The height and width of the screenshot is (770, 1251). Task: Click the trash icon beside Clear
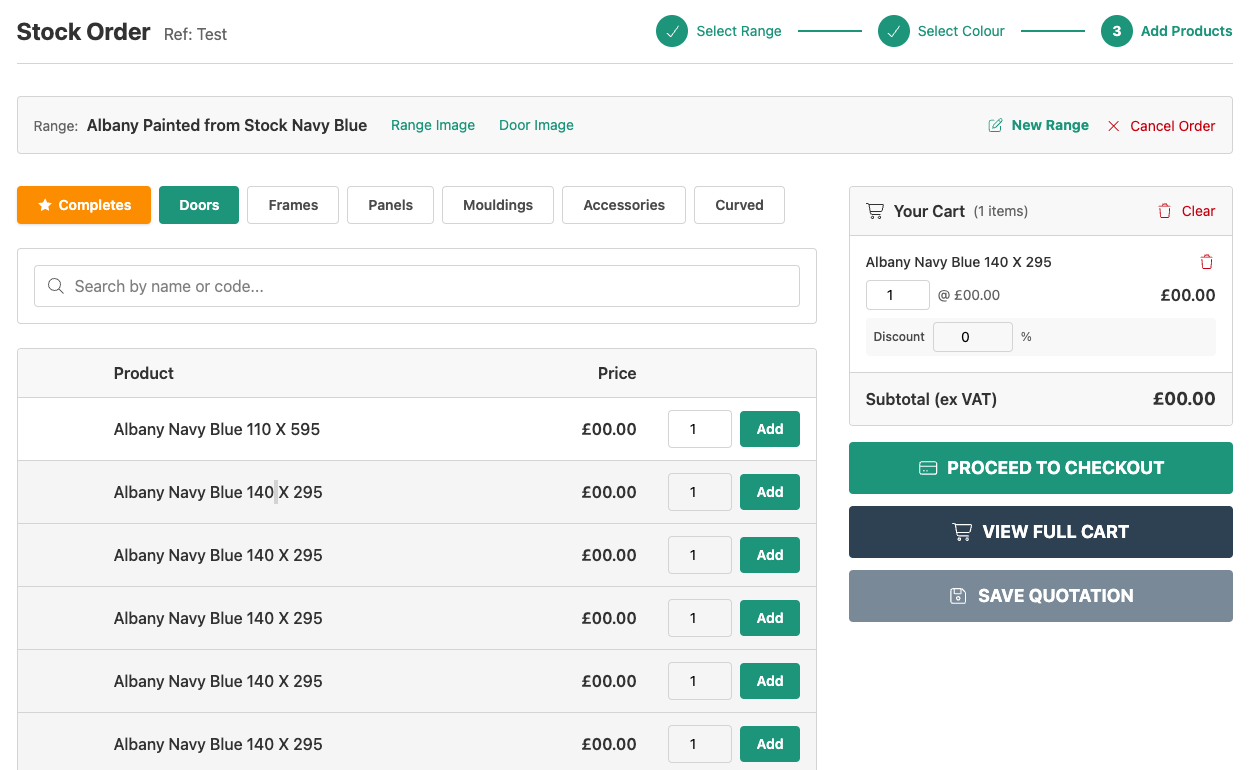(x=1164, y=211)
